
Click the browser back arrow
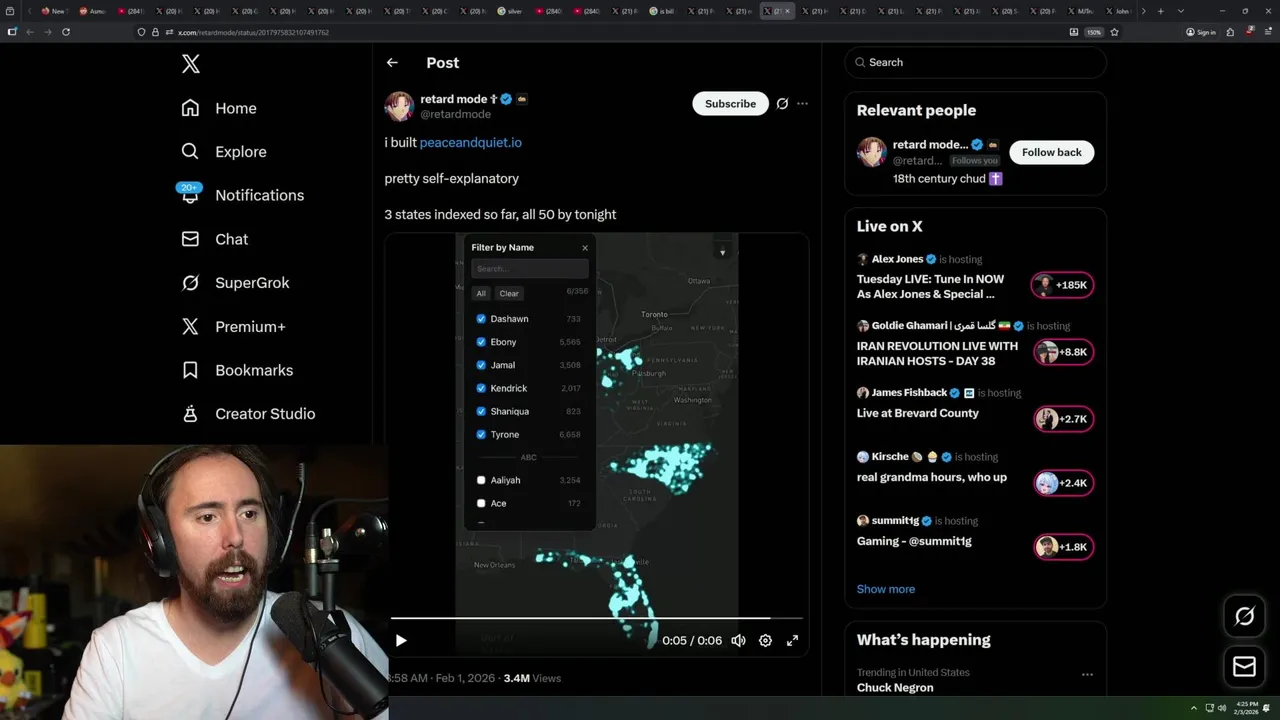tap(29, 32)
